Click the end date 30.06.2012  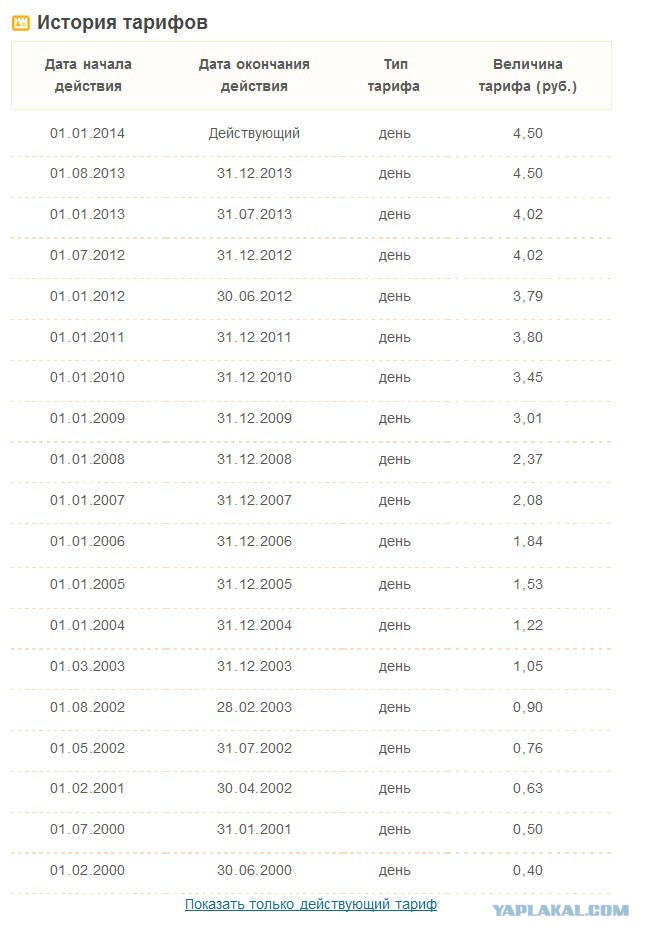pyautogui.click(x=254, y=296)
